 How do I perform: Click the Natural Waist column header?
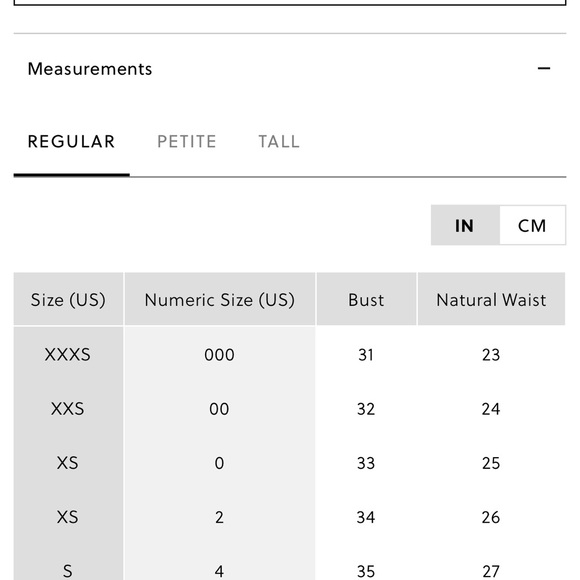(491, 299)
